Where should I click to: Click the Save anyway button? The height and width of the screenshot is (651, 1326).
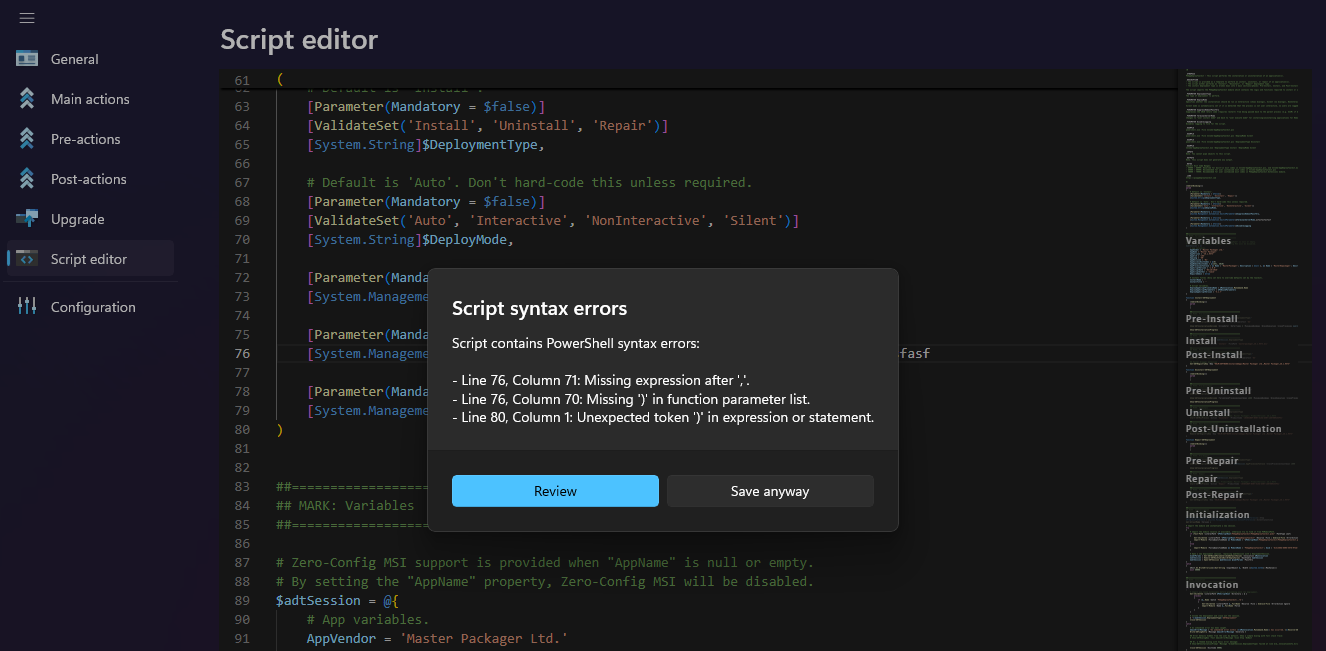[770, 491]
